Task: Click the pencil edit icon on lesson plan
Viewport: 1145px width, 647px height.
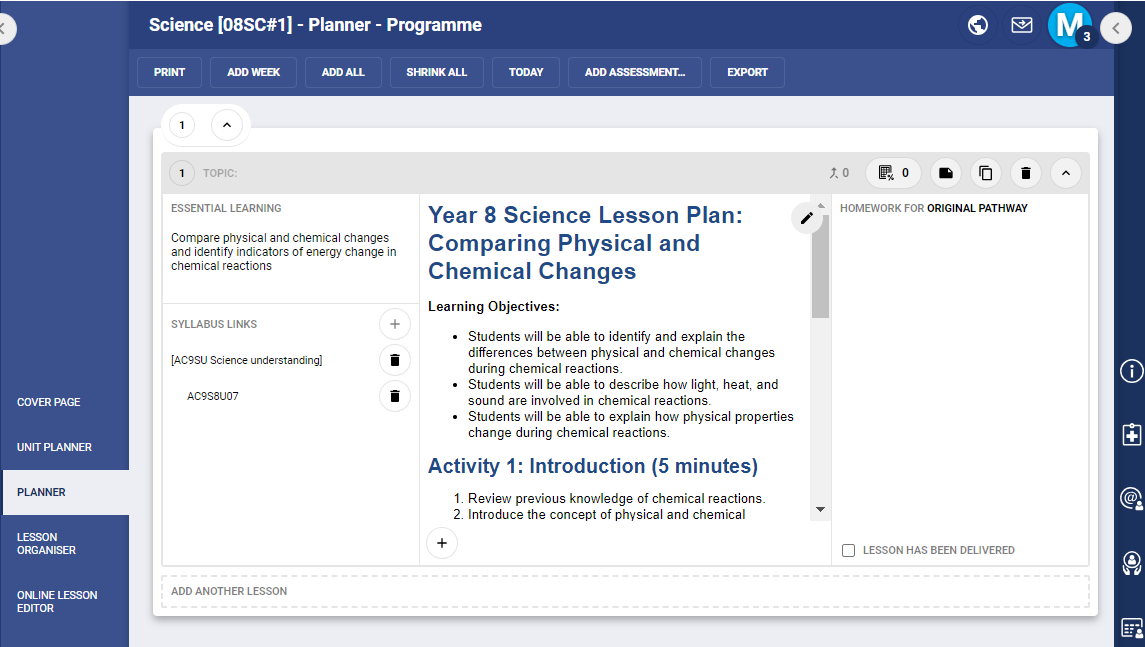Action: pyautogui.click(x=807, y=218)
